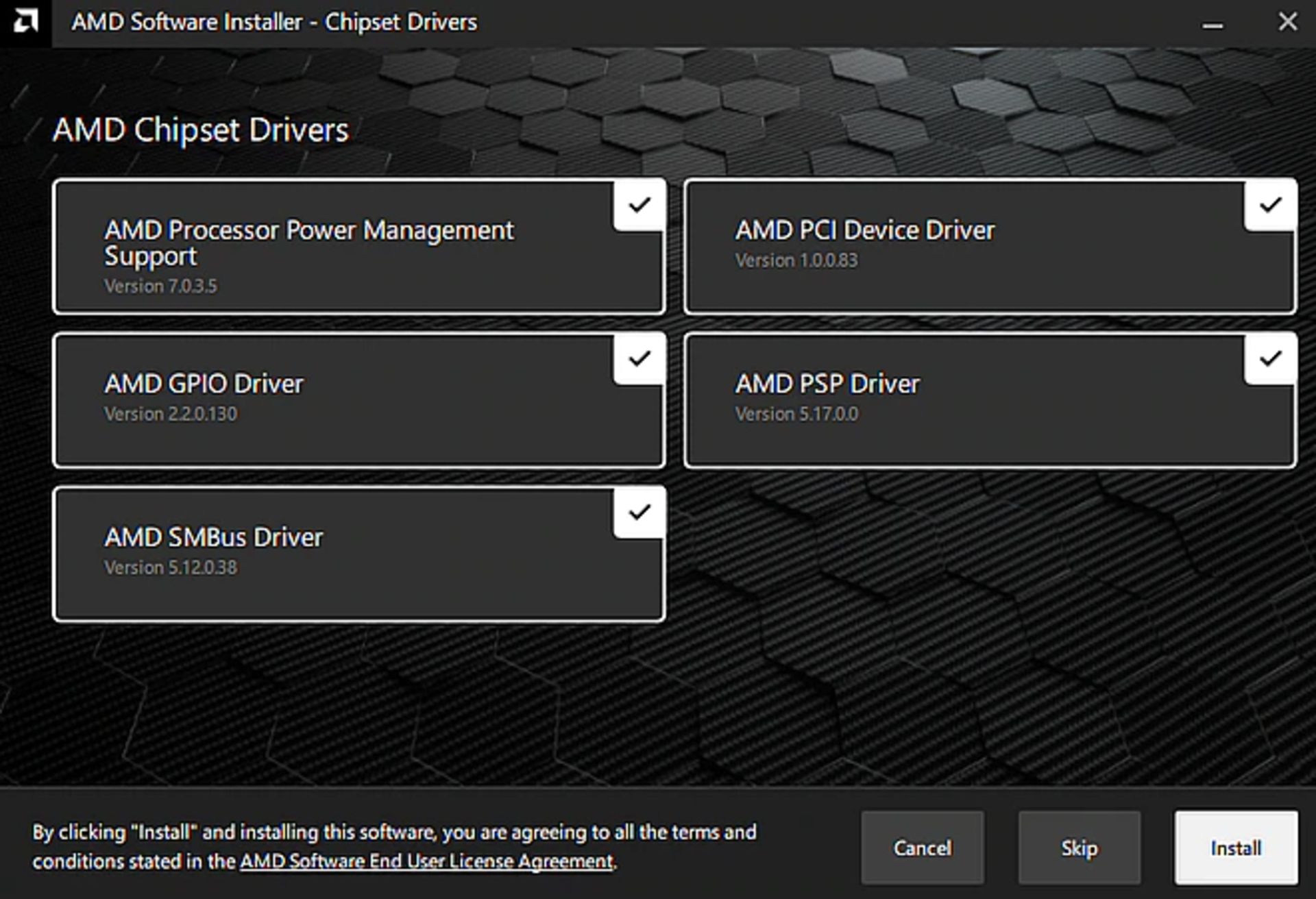Click the Skip button
This screenshot has height=899, width=1316.
click(x=1078, y=848)
